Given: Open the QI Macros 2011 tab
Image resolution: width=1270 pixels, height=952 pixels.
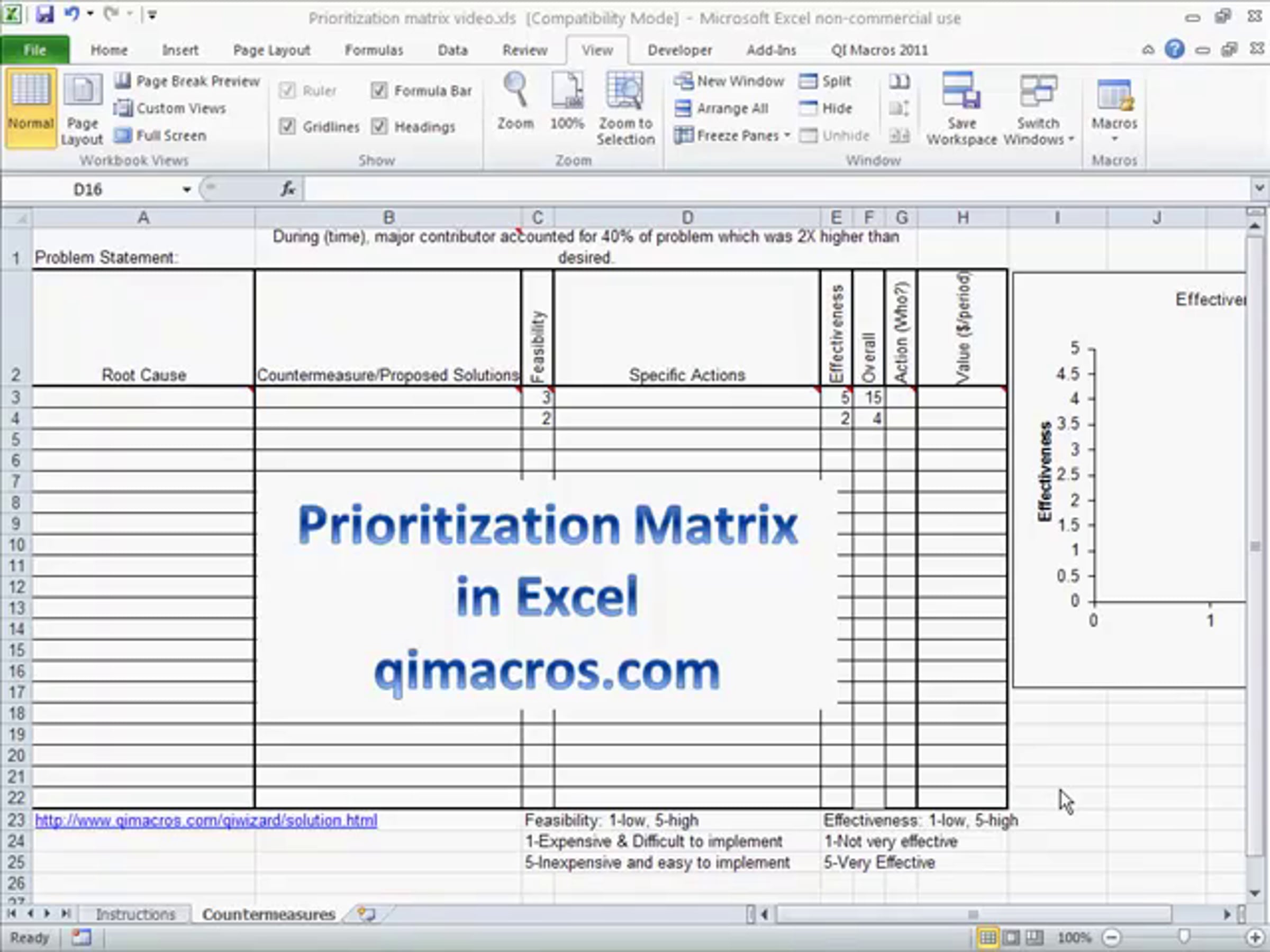Looking at the screenshot, I should click(879, 50).
